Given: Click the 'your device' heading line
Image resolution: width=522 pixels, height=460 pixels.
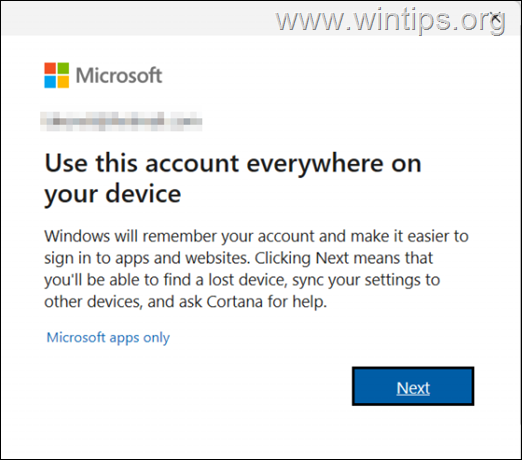Looking at the screenshot, I should (113, 195).
